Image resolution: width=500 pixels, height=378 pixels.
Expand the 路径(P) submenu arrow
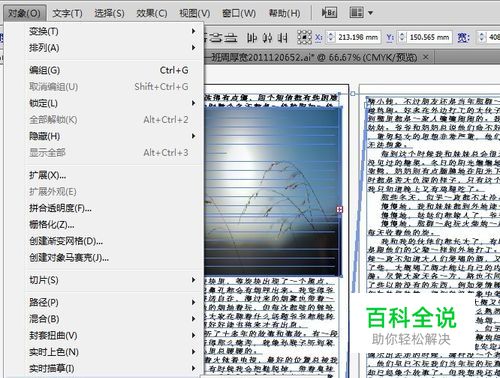coord(193,302)
